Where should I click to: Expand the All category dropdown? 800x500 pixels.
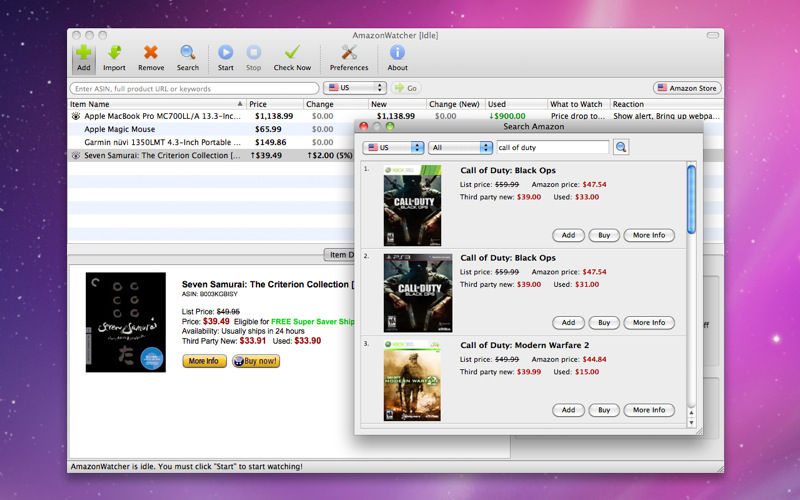460,147
